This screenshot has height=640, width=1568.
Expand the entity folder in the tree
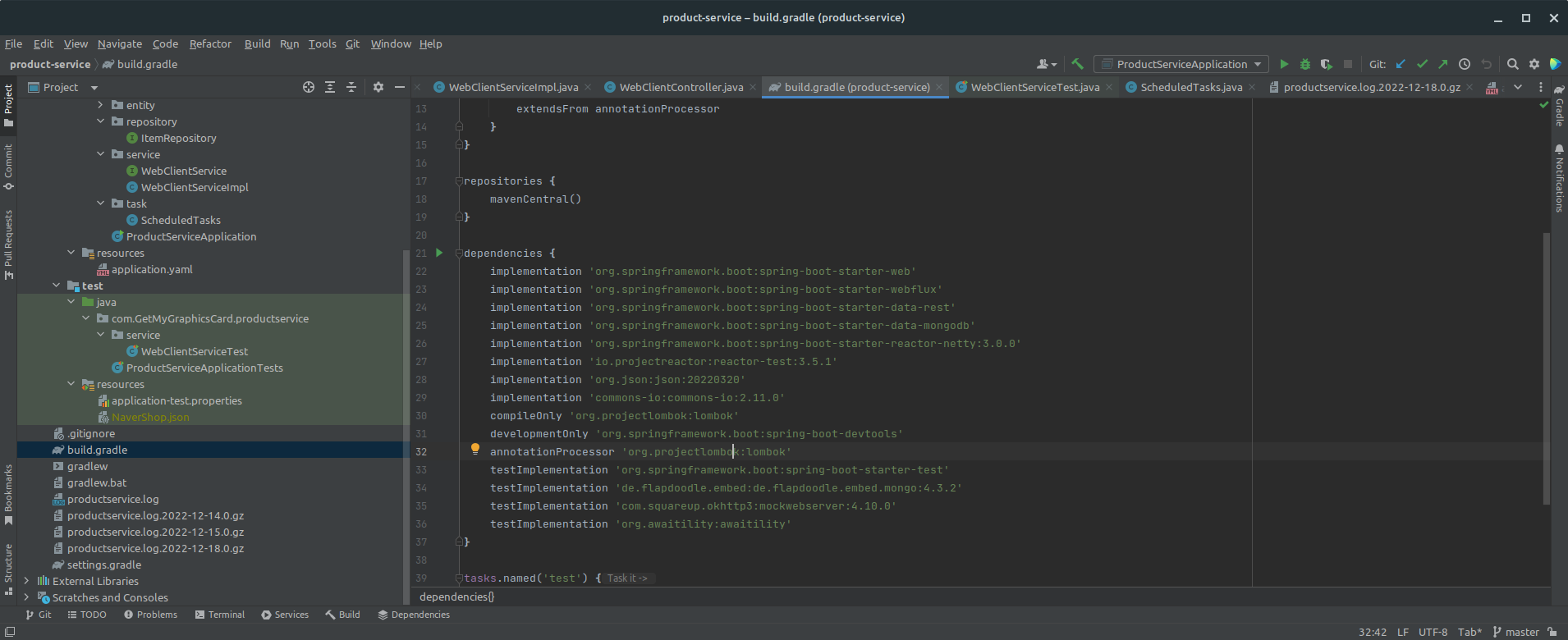pyautogui.click(x=100, y=105)
